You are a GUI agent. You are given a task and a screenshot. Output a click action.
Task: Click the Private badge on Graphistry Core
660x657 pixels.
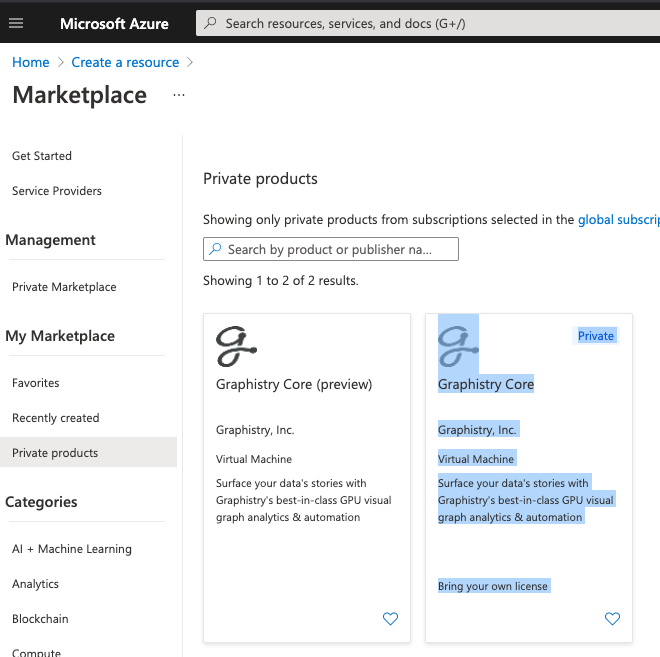[x=595, y=336]
